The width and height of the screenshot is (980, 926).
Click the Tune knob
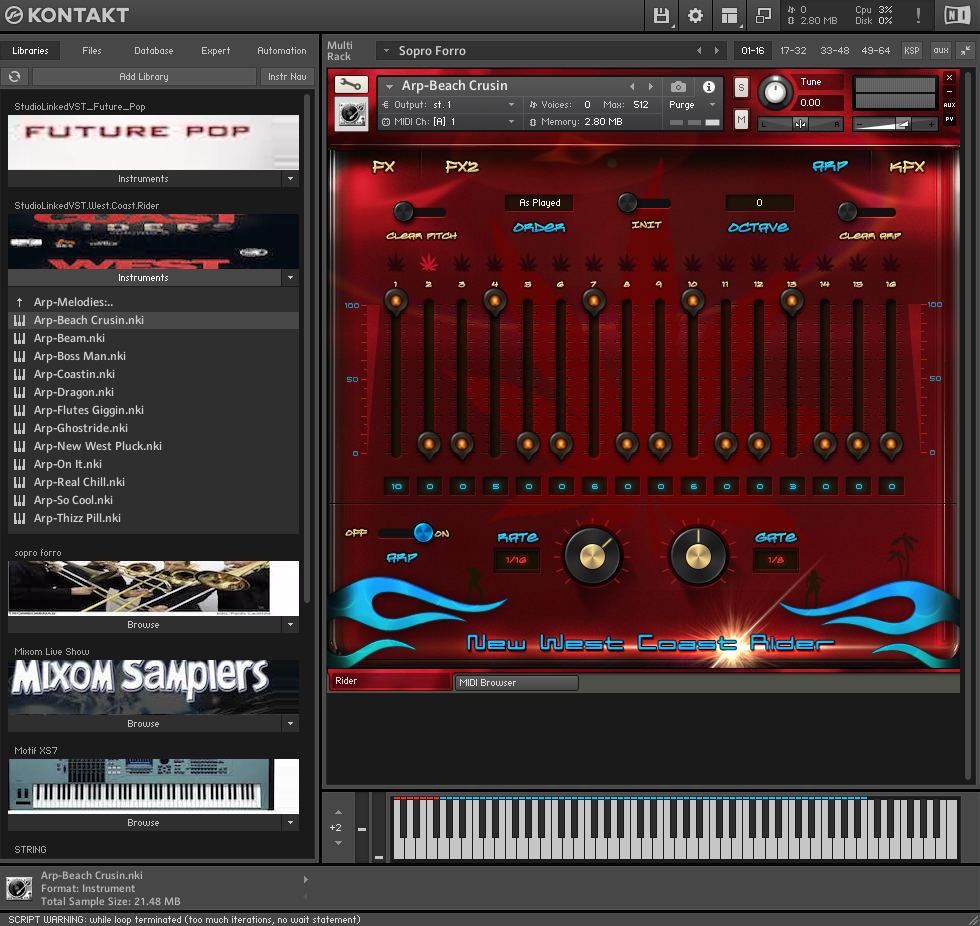tap(775, 92)
